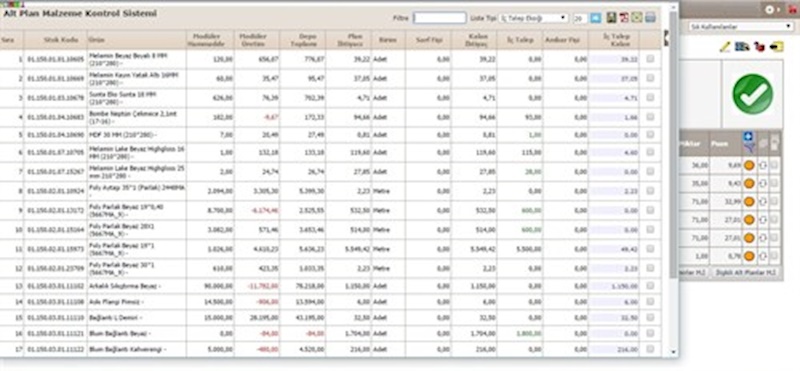The image size is (800, 371).
Task: Tick the background grid checkbox in 36,00 row
Action: pyautogui.click(x=774, y=165)
